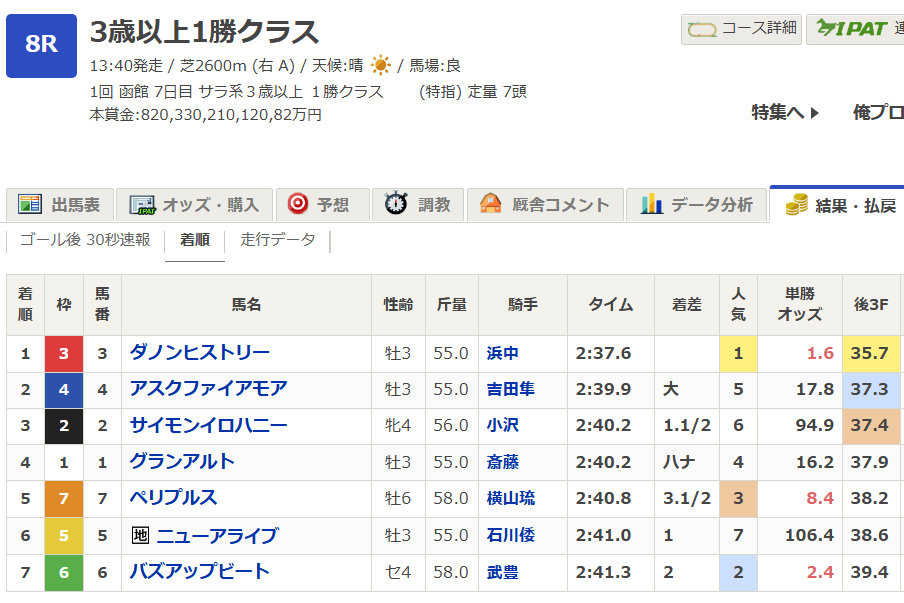Click the IPAT horse logo icon
The height and width of the screenshot is (603, 904).
pyautogui.click(x=852, y=28)
